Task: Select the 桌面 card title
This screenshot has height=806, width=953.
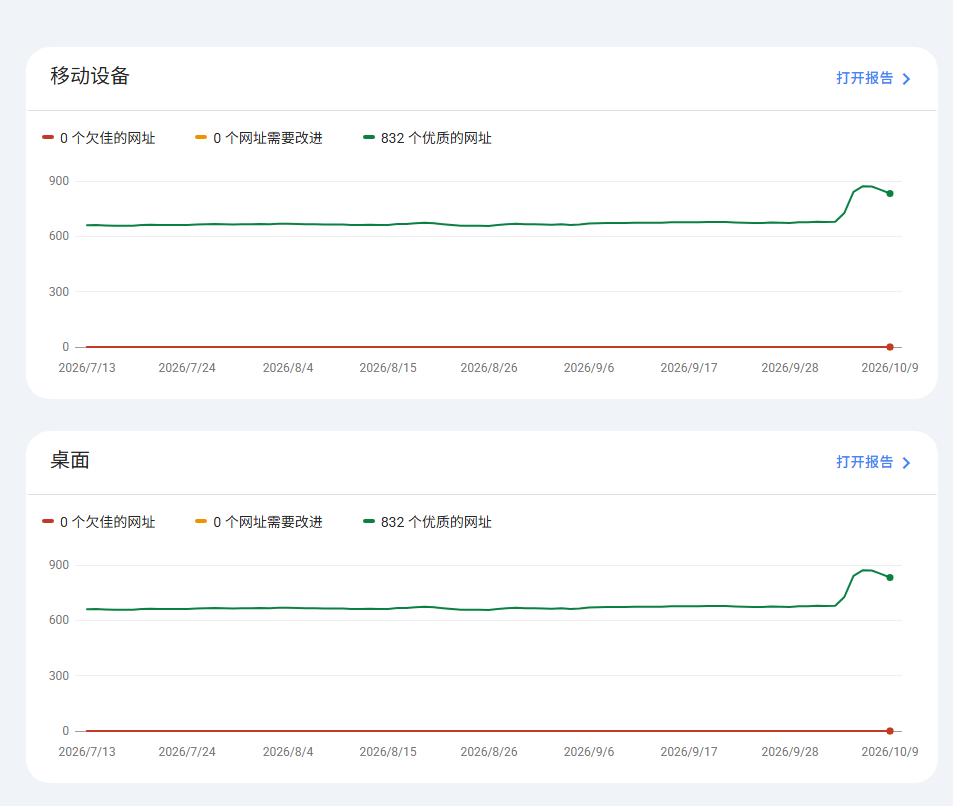Action: coord(70,460)
